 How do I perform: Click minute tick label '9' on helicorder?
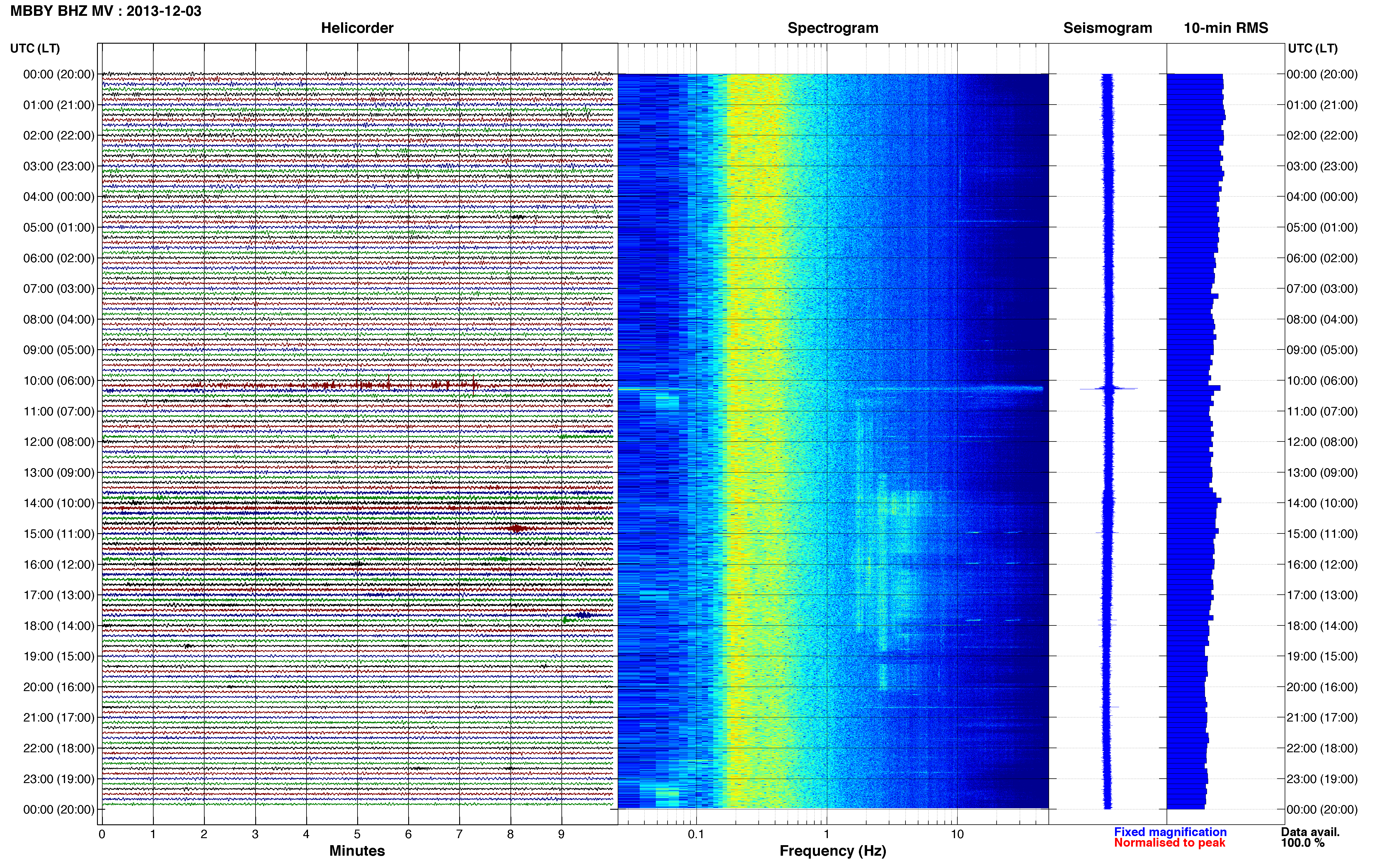coord(561,834)
